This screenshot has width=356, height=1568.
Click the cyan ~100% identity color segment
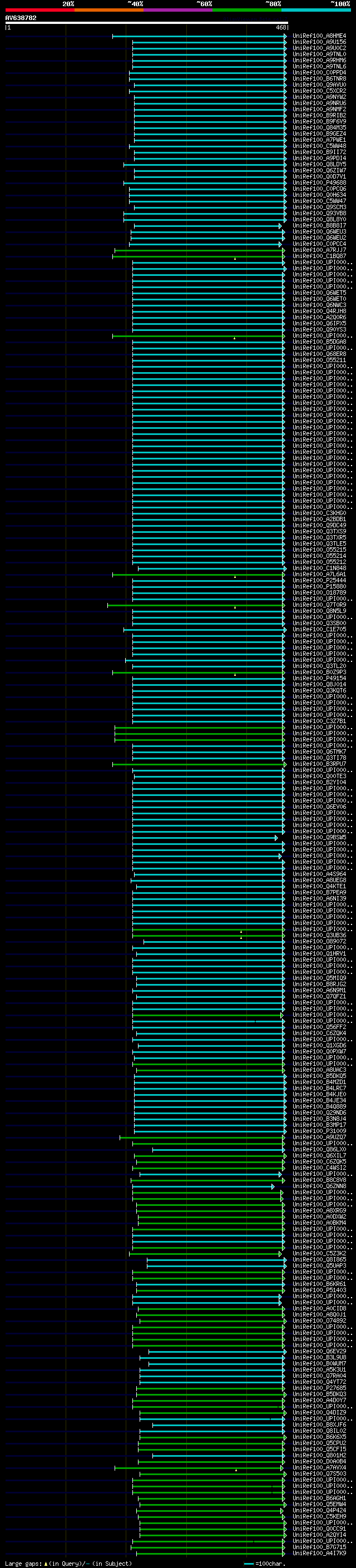click(x=316, y=10)
